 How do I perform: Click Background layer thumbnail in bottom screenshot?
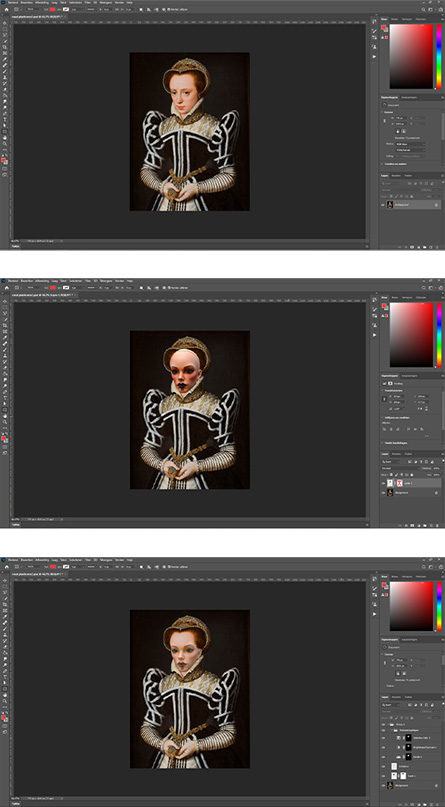tap(390, 785)
